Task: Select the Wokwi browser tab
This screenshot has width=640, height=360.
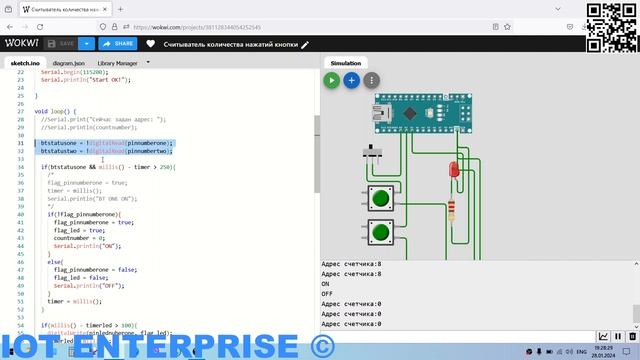Action: pyautogui.click(x=64, y=9)
